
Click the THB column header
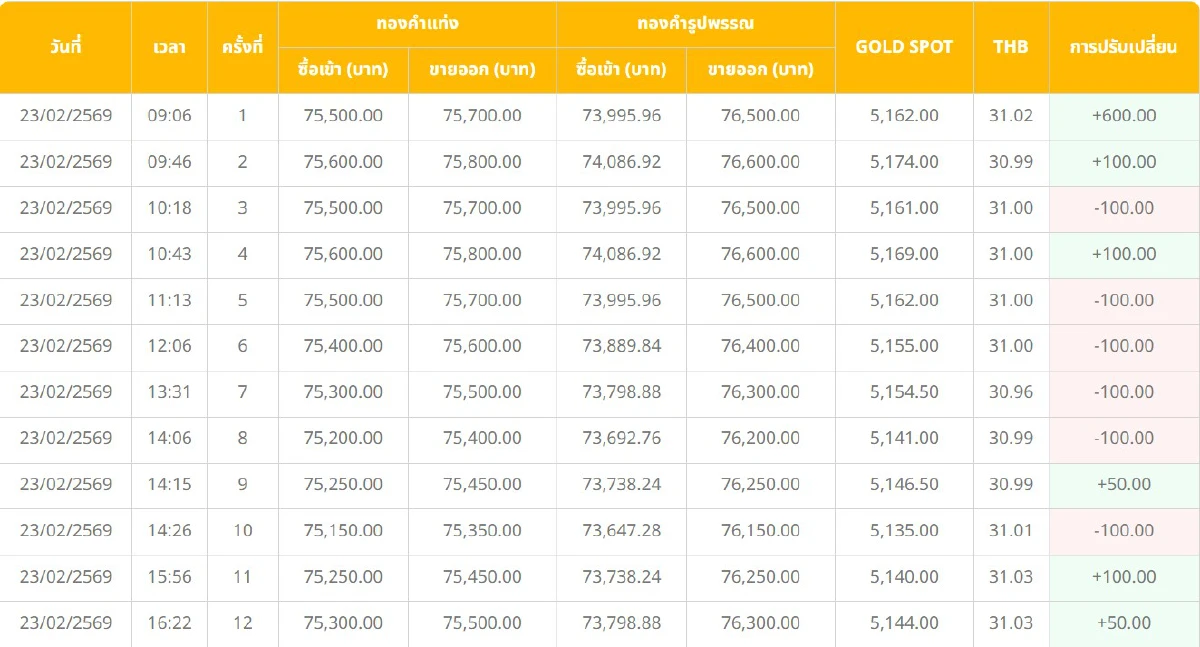coord(1011,47)
